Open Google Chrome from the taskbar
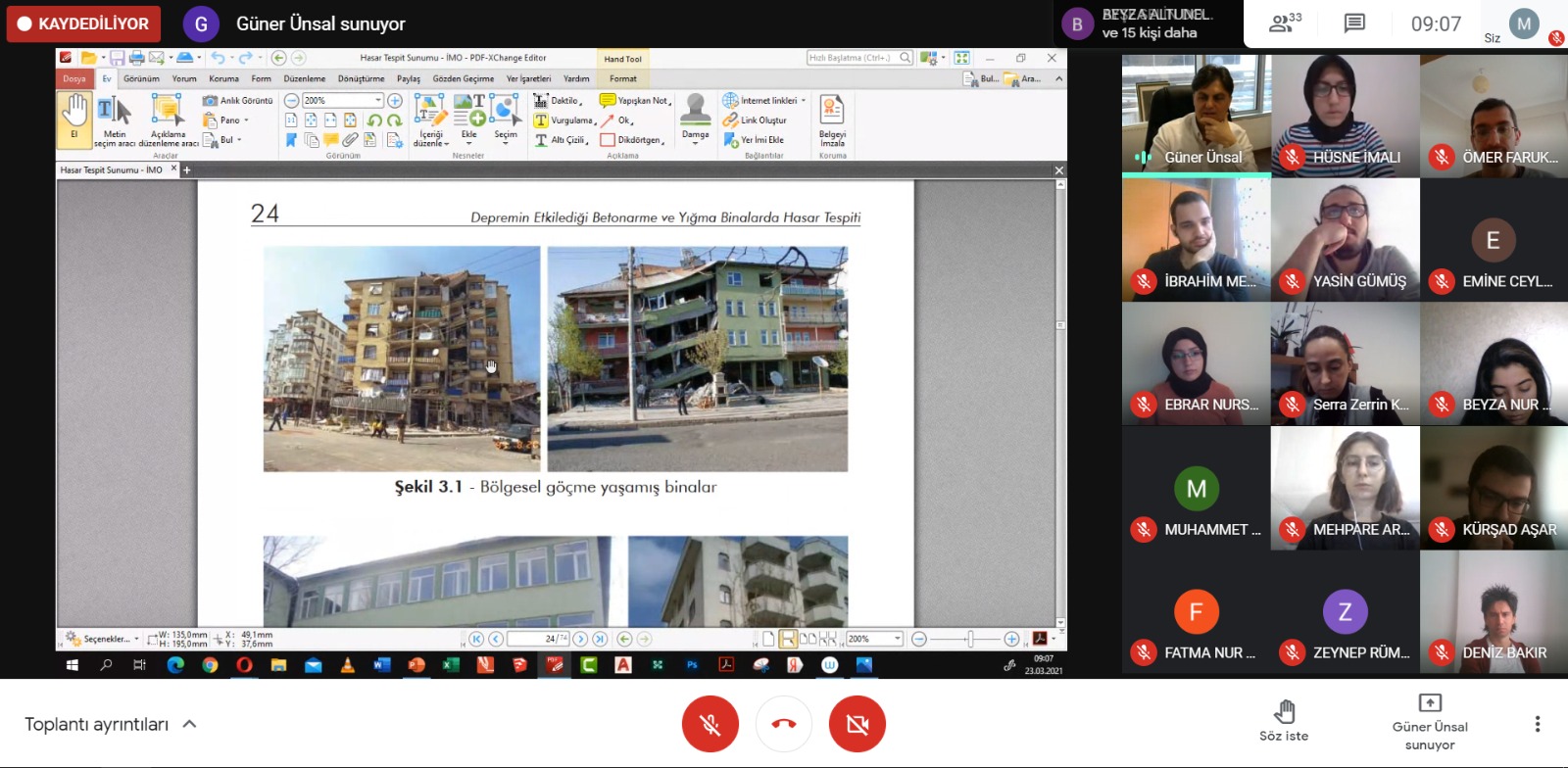The width and height of the screenshot is (1568, 768). click(x=210, y=665)
